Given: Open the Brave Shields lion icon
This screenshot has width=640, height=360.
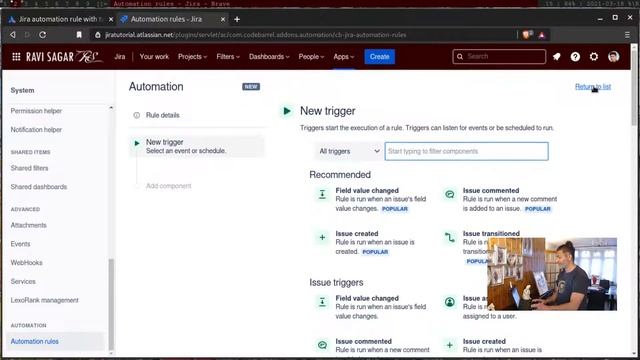Looking at the screenshot, I should pos(526,35).
